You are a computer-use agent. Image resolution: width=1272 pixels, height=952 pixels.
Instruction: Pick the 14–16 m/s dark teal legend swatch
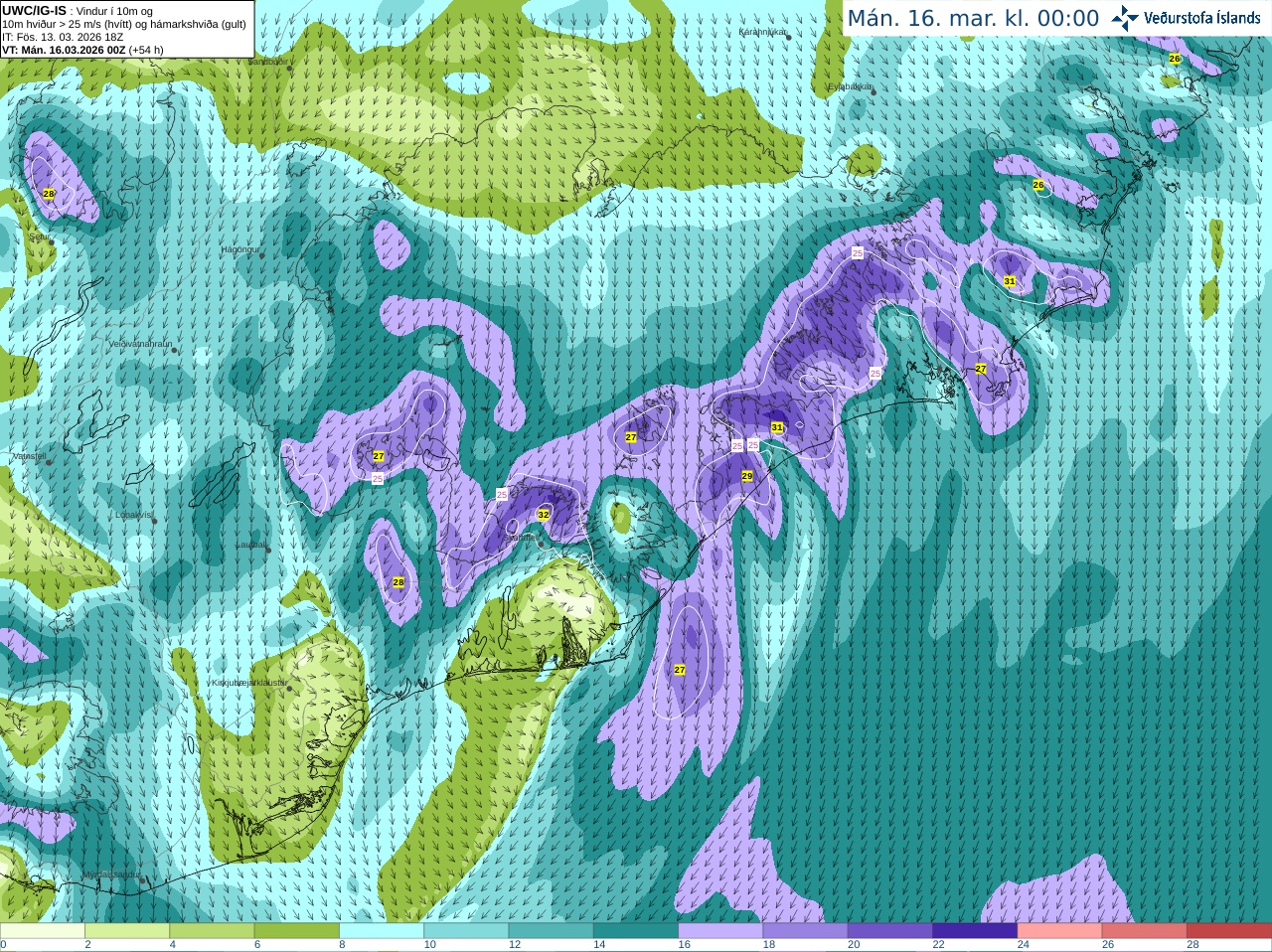click(636, 931)
